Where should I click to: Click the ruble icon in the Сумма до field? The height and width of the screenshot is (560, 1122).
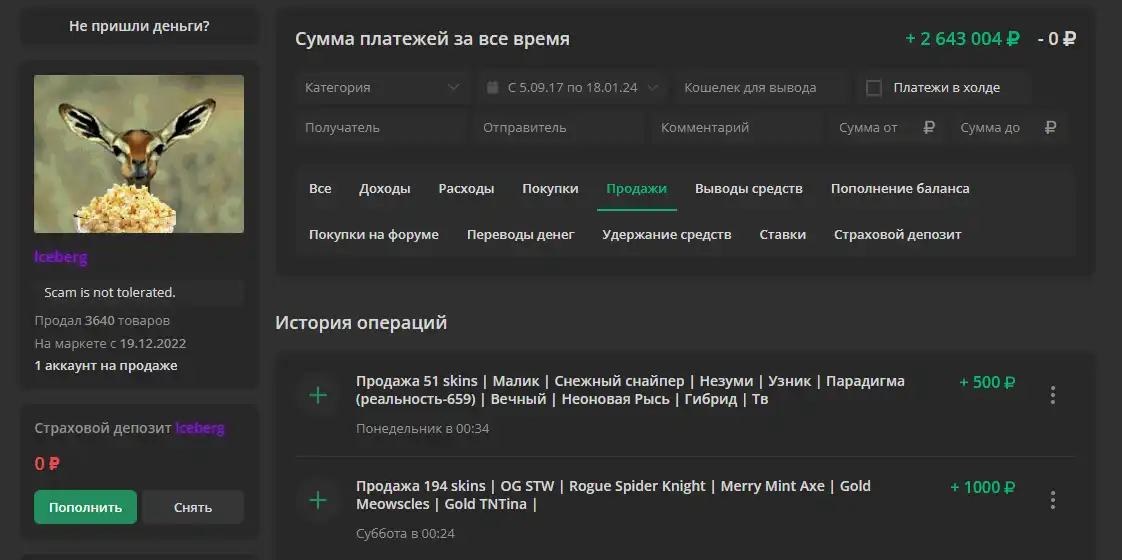[1050, 128]
